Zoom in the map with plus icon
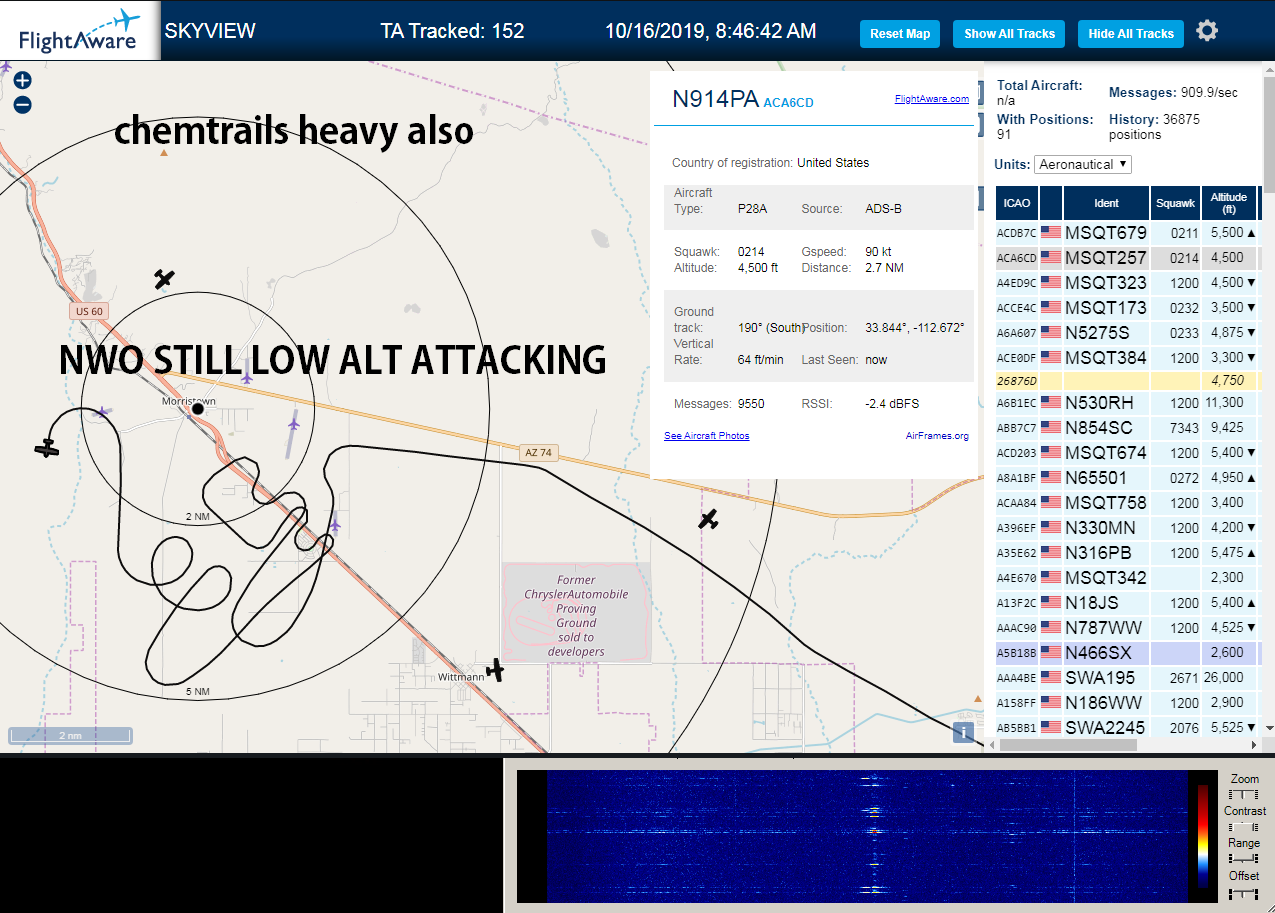The width and height of the screenshot is (1275, 913). (22, 81)
